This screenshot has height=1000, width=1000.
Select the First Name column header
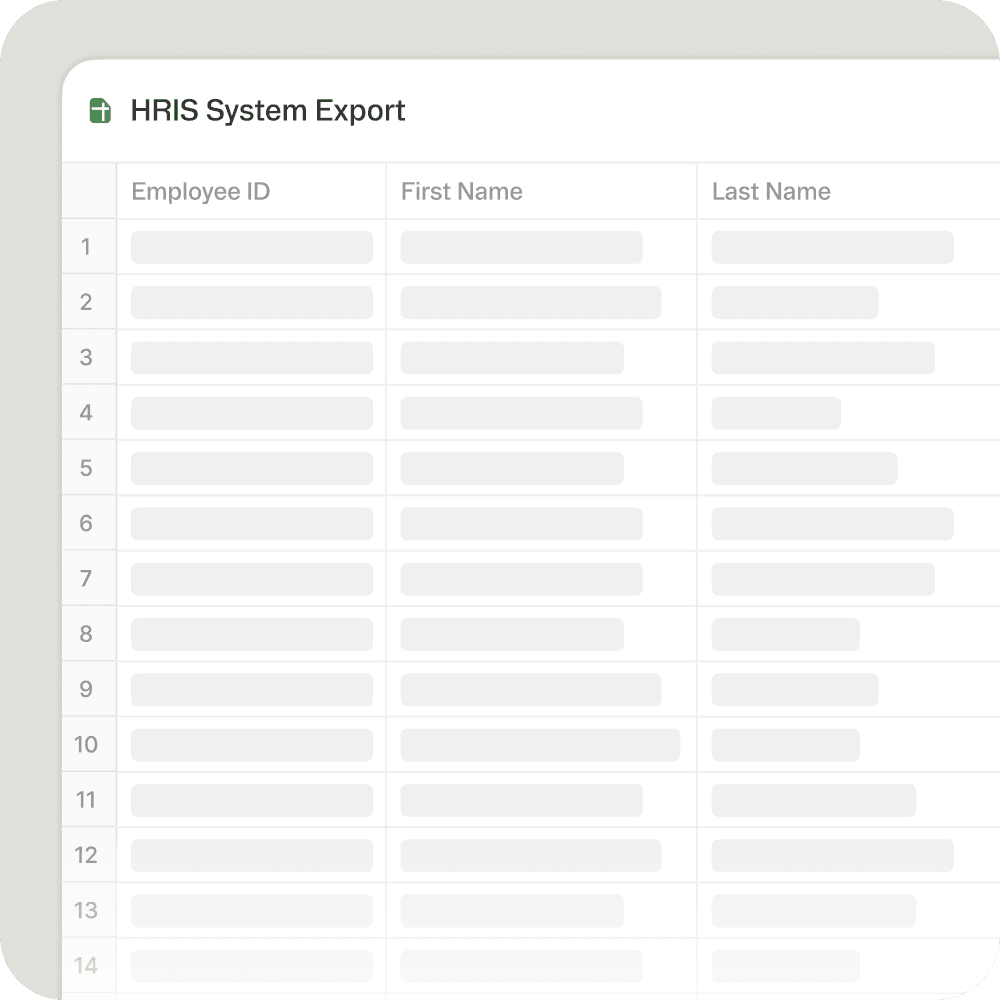[x=461, y=191]
